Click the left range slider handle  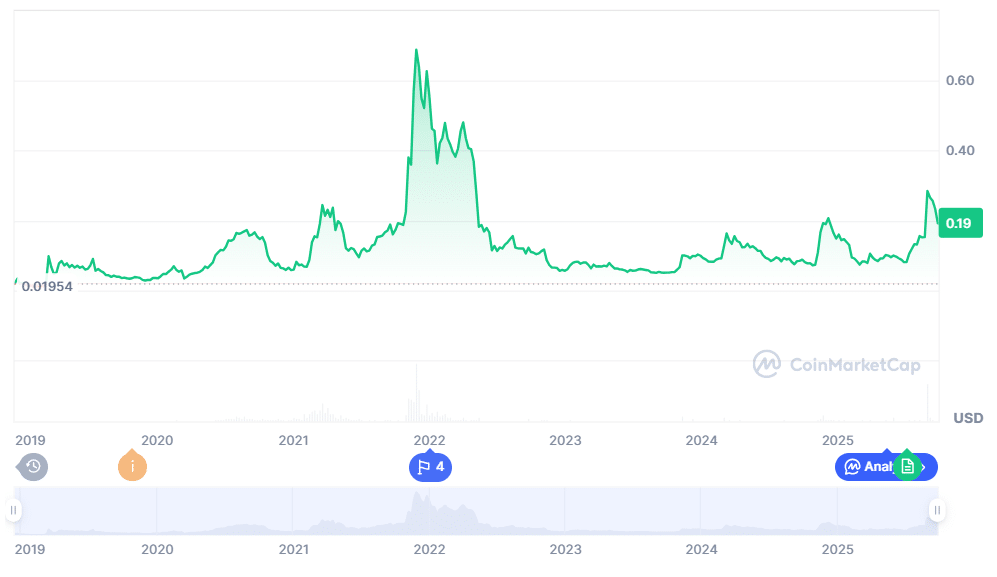[x=14, y=510]
